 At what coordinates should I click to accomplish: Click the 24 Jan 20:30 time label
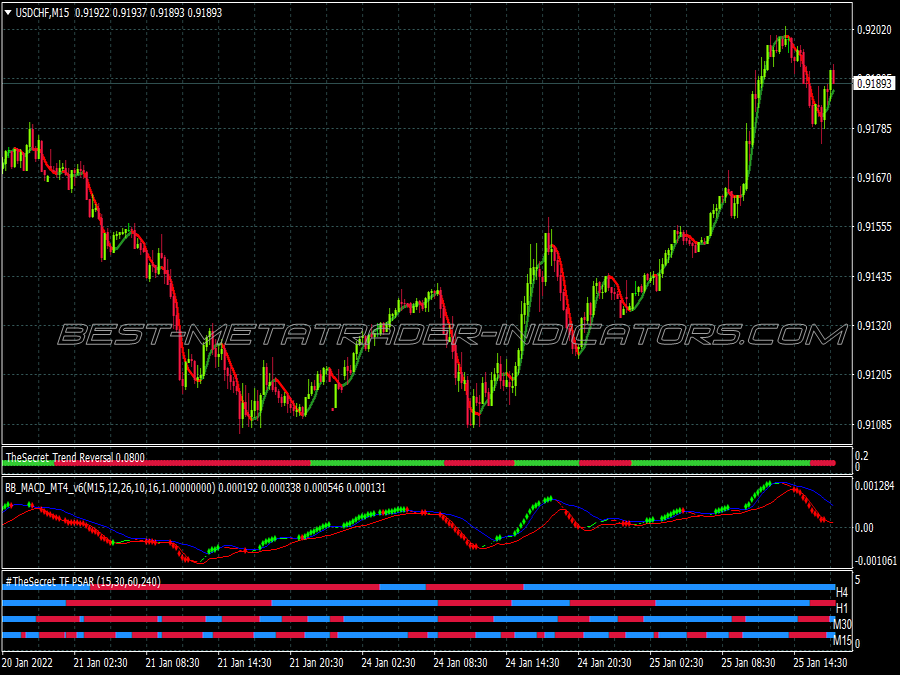[604, 662]
